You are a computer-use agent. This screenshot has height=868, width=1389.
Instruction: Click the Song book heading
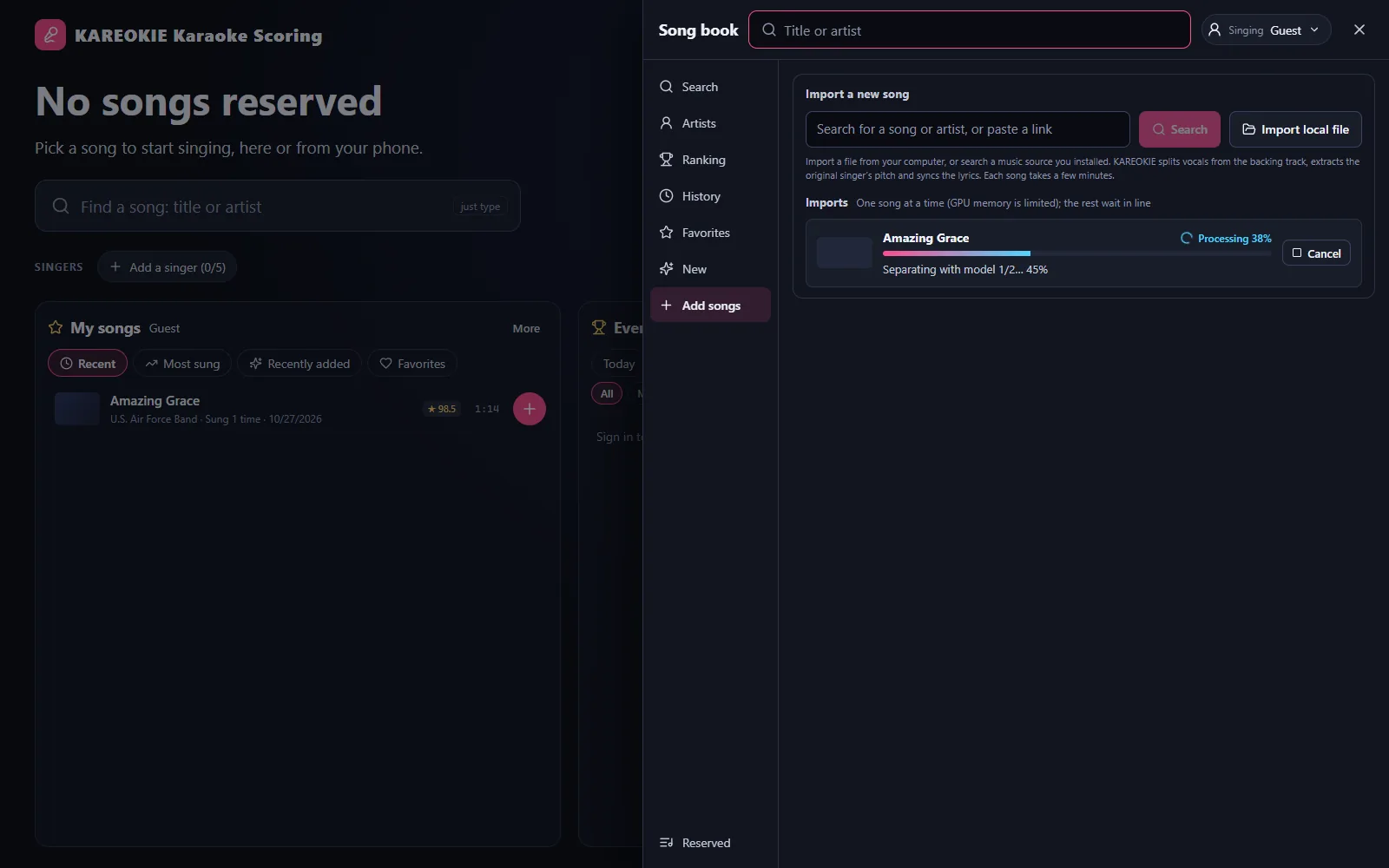click(698, 30)
